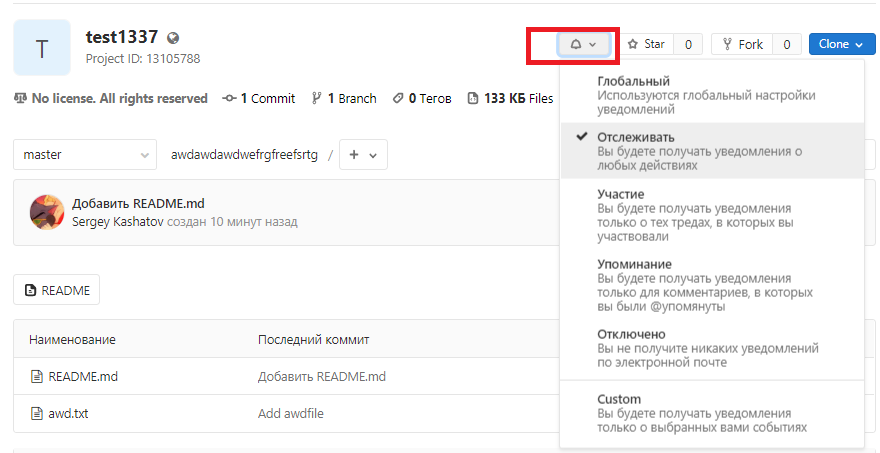The height and width of the screenshot is (453, 880).
Task: Click the README.md file icon
Action: (x=37, y=377)
